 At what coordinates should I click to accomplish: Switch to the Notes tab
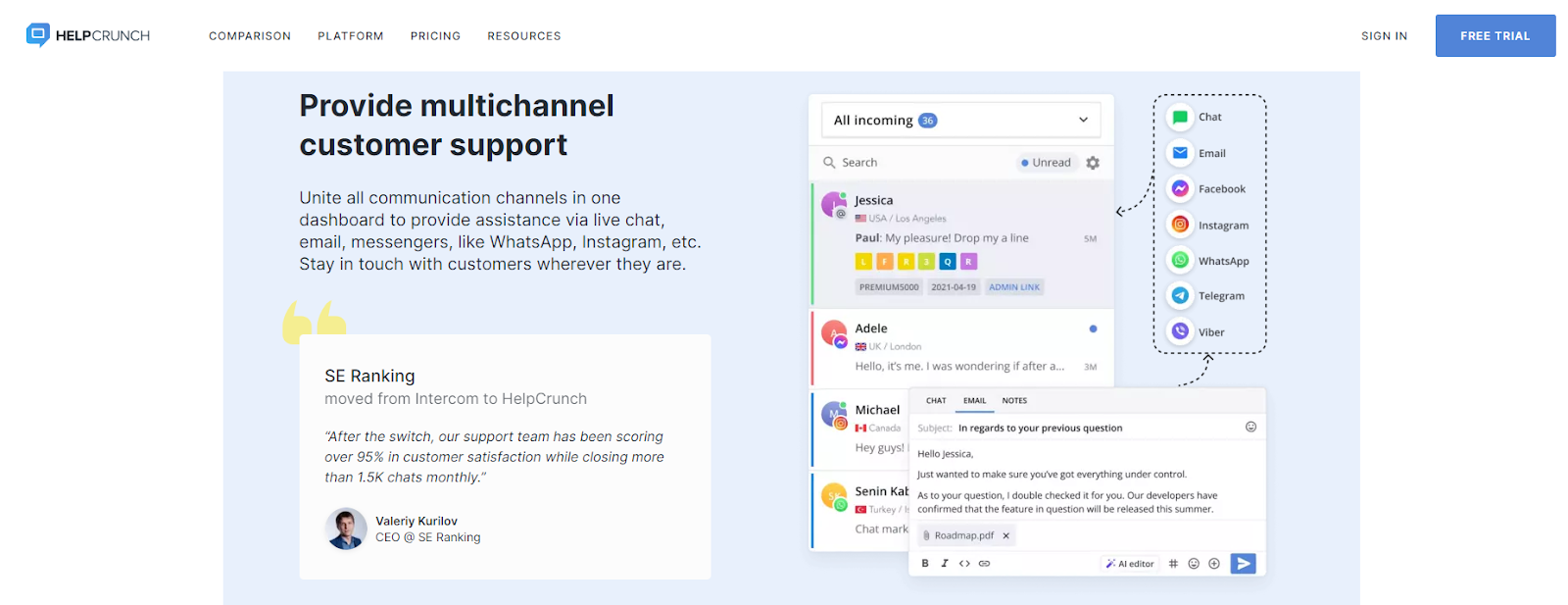pyautogui.click(x=1014, y=401)
